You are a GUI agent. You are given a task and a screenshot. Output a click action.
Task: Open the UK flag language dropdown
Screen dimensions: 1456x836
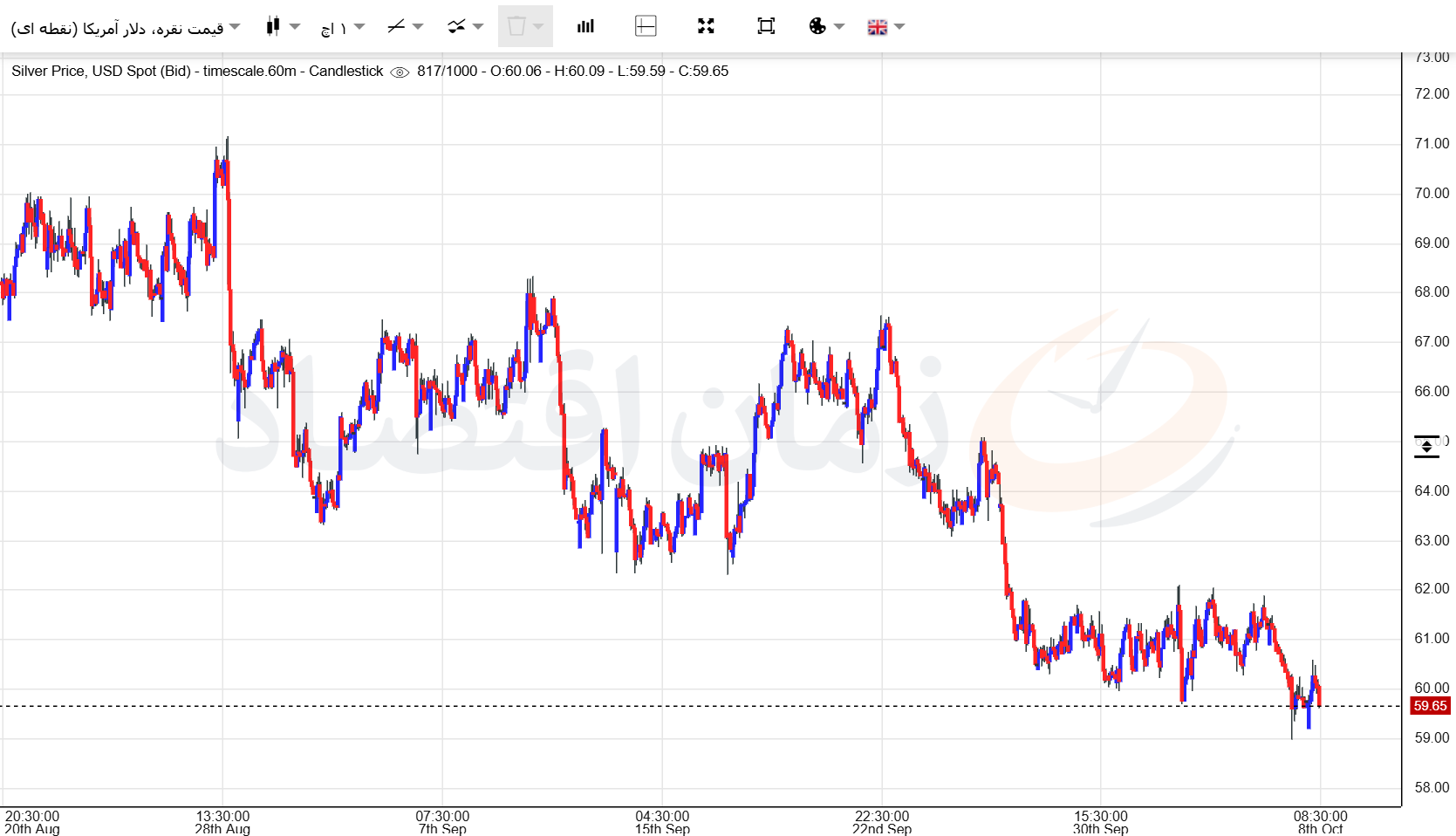(x=886, y=27)
